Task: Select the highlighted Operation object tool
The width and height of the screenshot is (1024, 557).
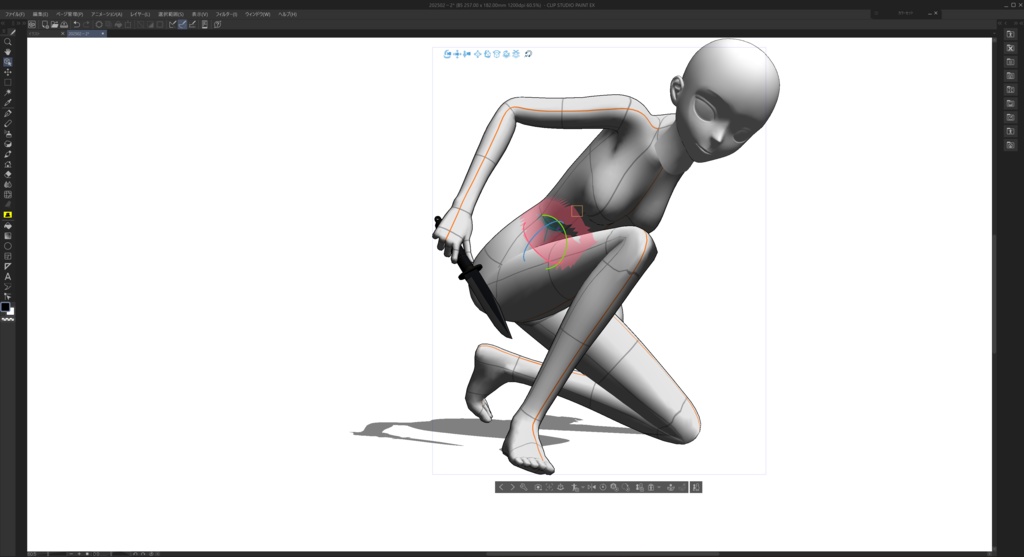Action: tap(8, 62)
